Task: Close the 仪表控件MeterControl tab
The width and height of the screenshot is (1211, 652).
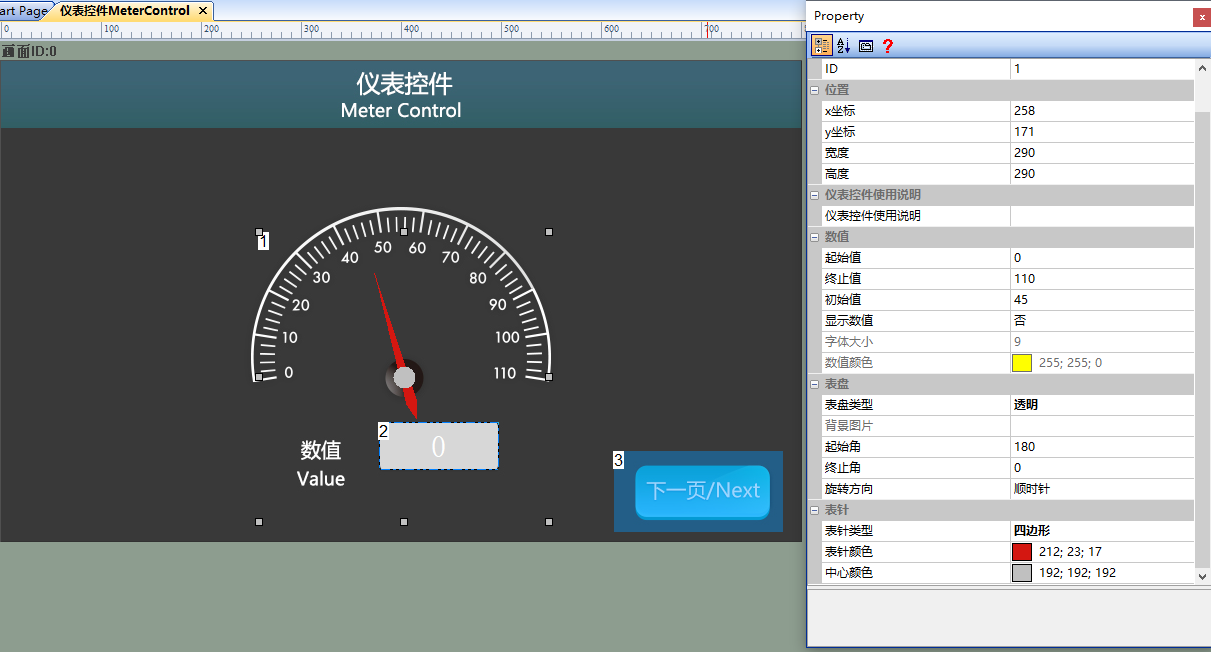Action: (x=203, y=10)
